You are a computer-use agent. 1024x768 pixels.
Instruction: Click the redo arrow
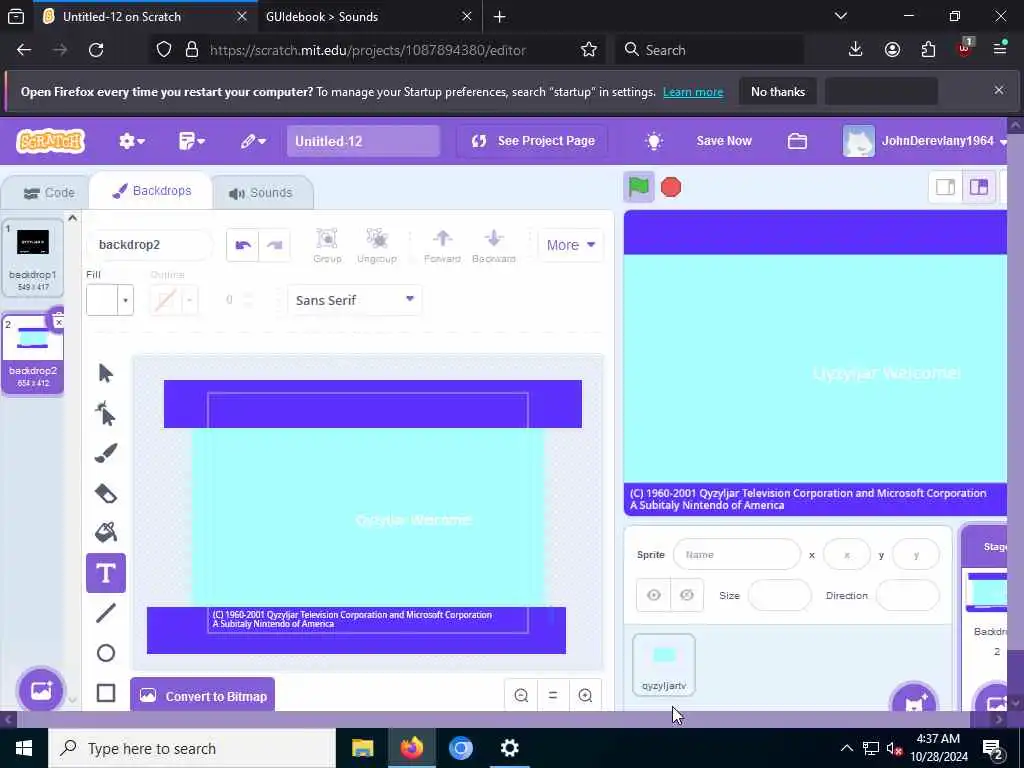coord(274,245)
